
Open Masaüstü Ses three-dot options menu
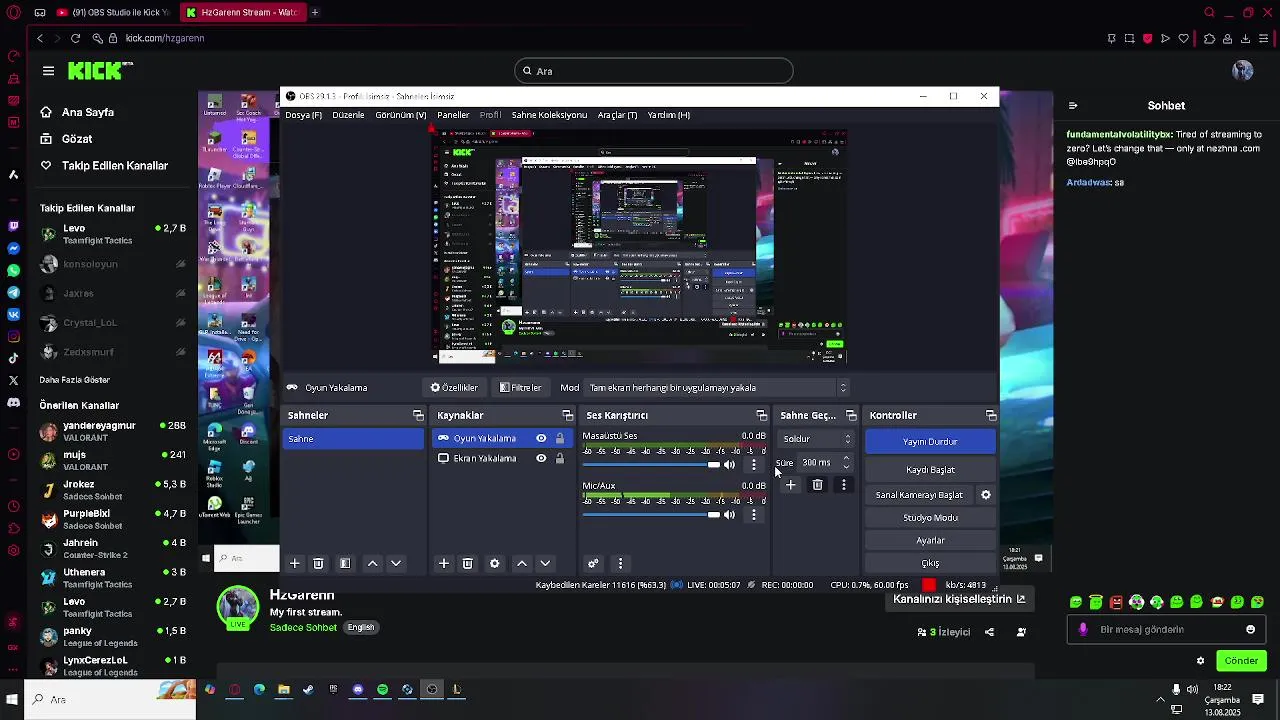(x=754, y=465)
